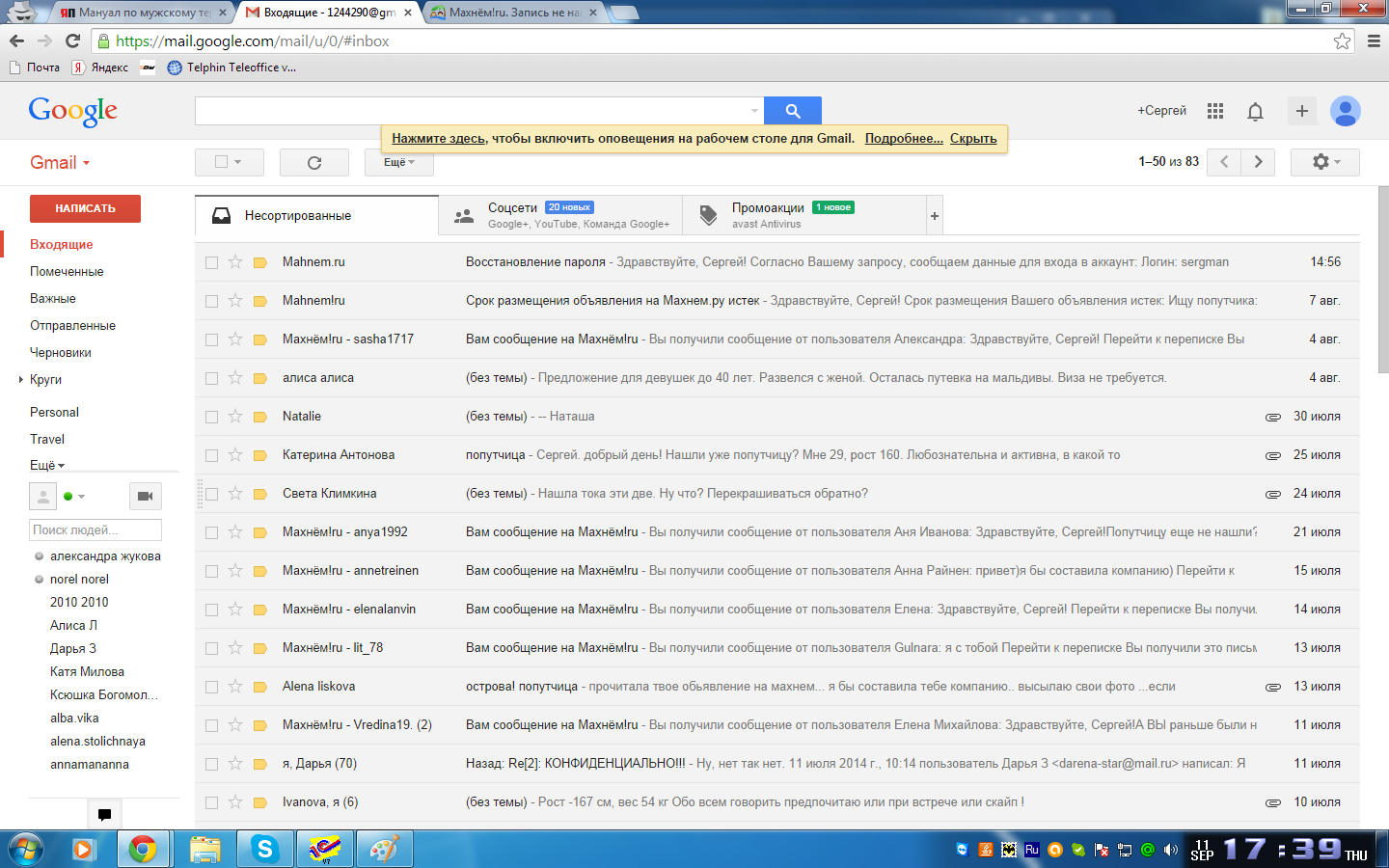Open the Chrome menu button
Viewport: 1389px width, 868px height.
1375,41
